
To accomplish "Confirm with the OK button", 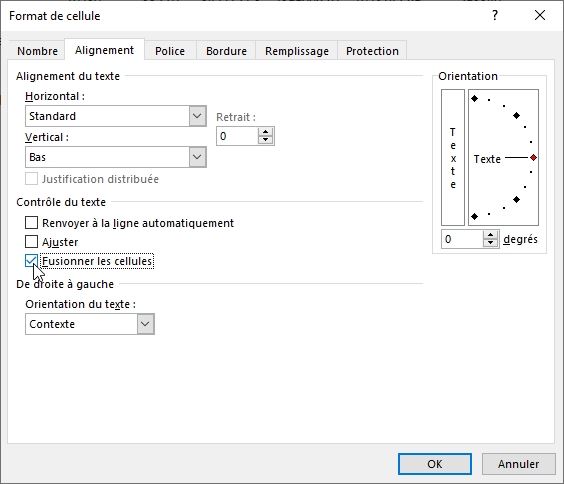I will (x=435, y=464).
